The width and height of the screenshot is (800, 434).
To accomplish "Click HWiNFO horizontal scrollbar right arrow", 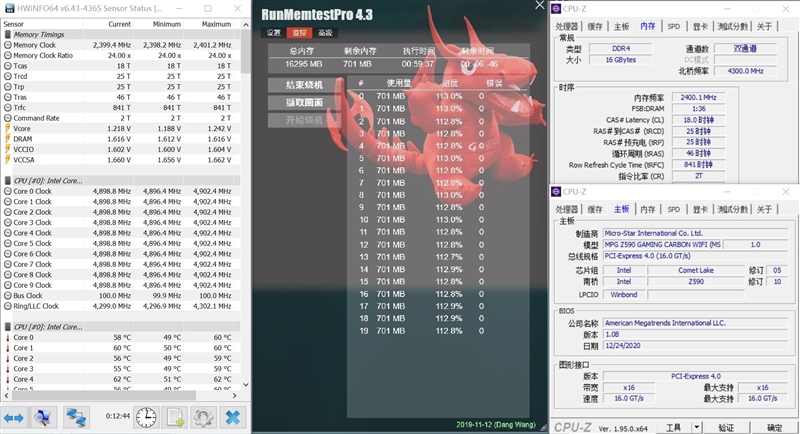I will pos(234,395).
